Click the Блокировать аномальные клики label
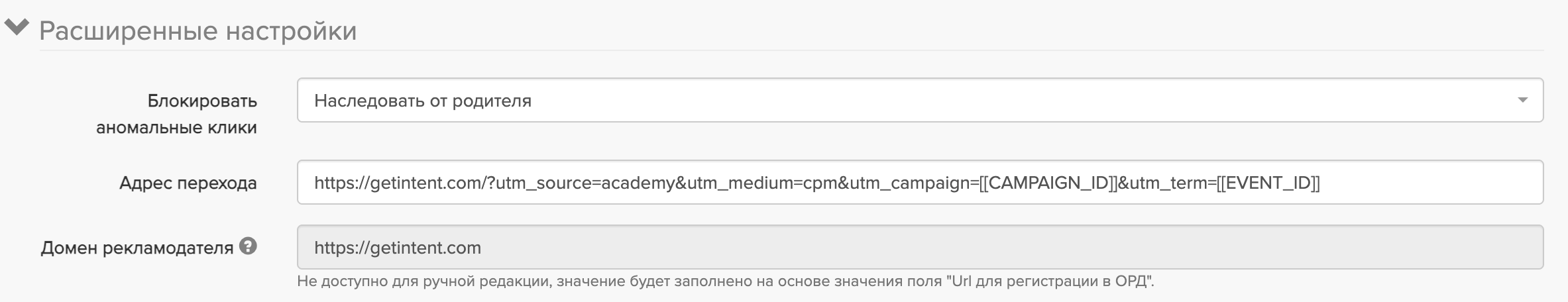1568x302 pixels. click(x=176, y=114)
